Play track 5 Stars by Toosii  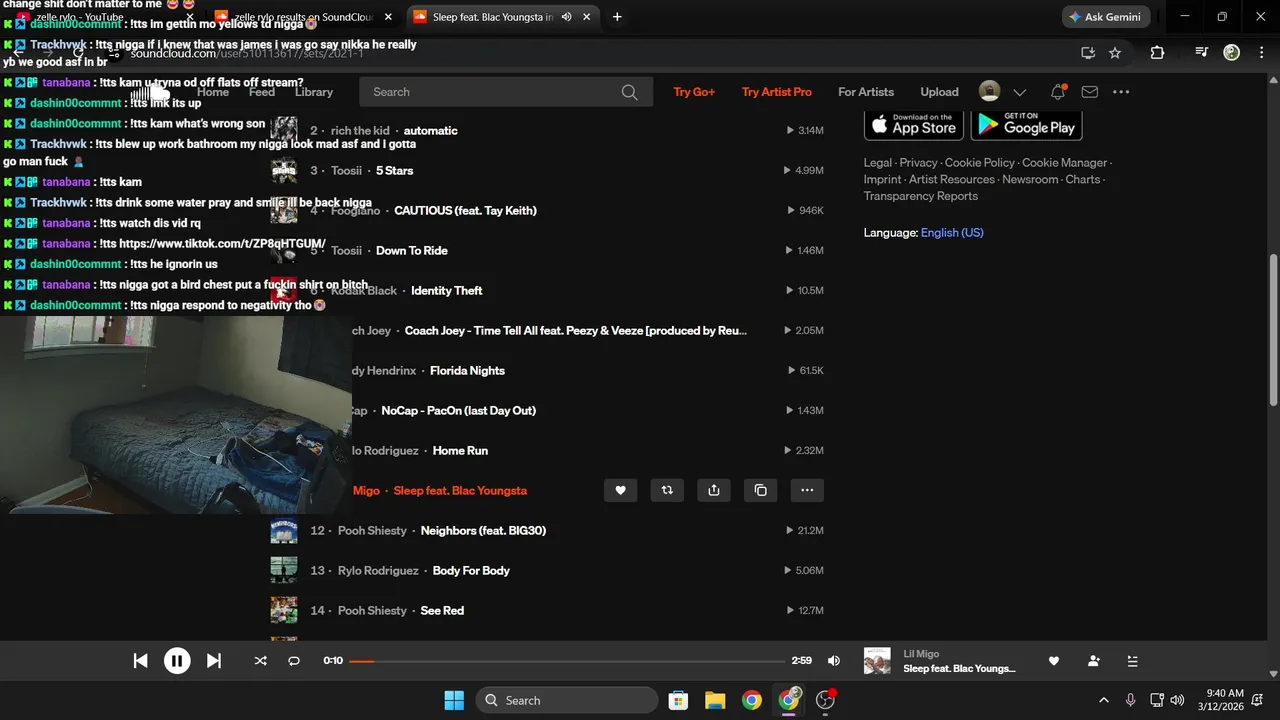pos(394,171)
